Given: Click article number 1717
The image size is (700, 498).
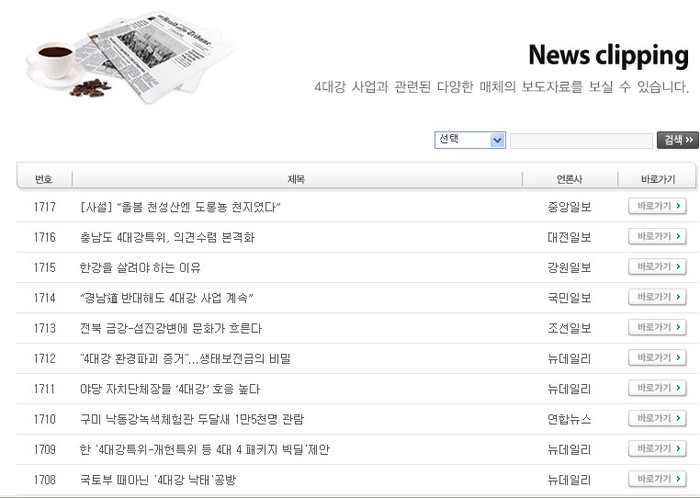Looking at the screenshot, I should [45, 207].
